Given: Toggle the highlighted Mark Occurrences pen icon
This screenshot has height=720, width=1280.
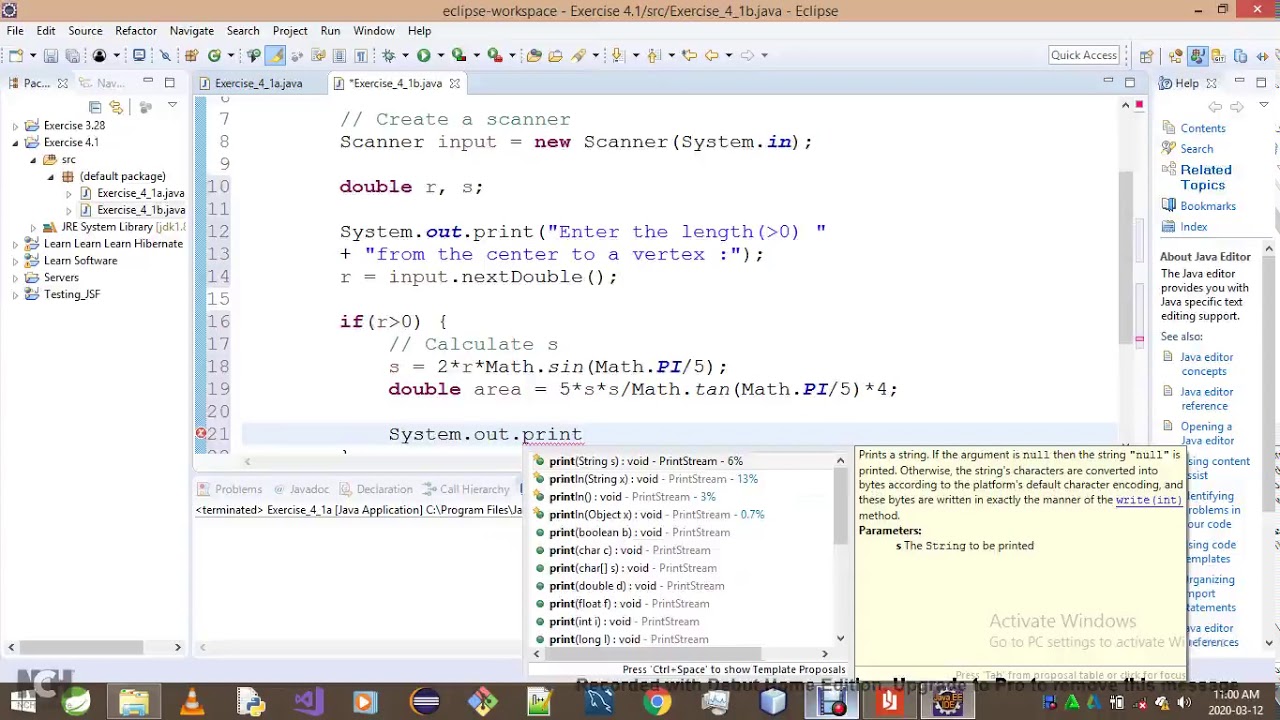Looking at the screenshot, I should [x=274, y=55].
